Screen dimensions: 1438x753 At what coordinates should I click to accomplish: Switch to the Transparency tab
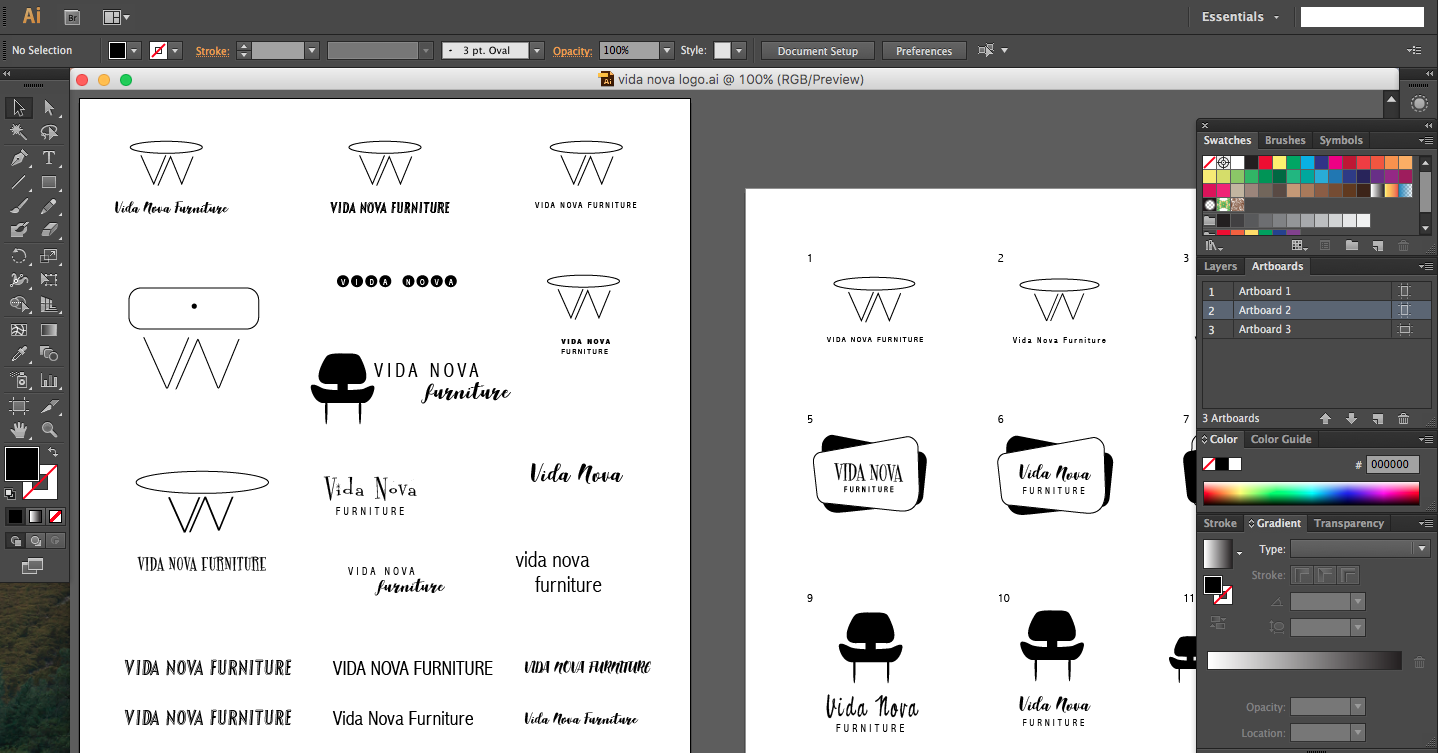click(1348, 523)
